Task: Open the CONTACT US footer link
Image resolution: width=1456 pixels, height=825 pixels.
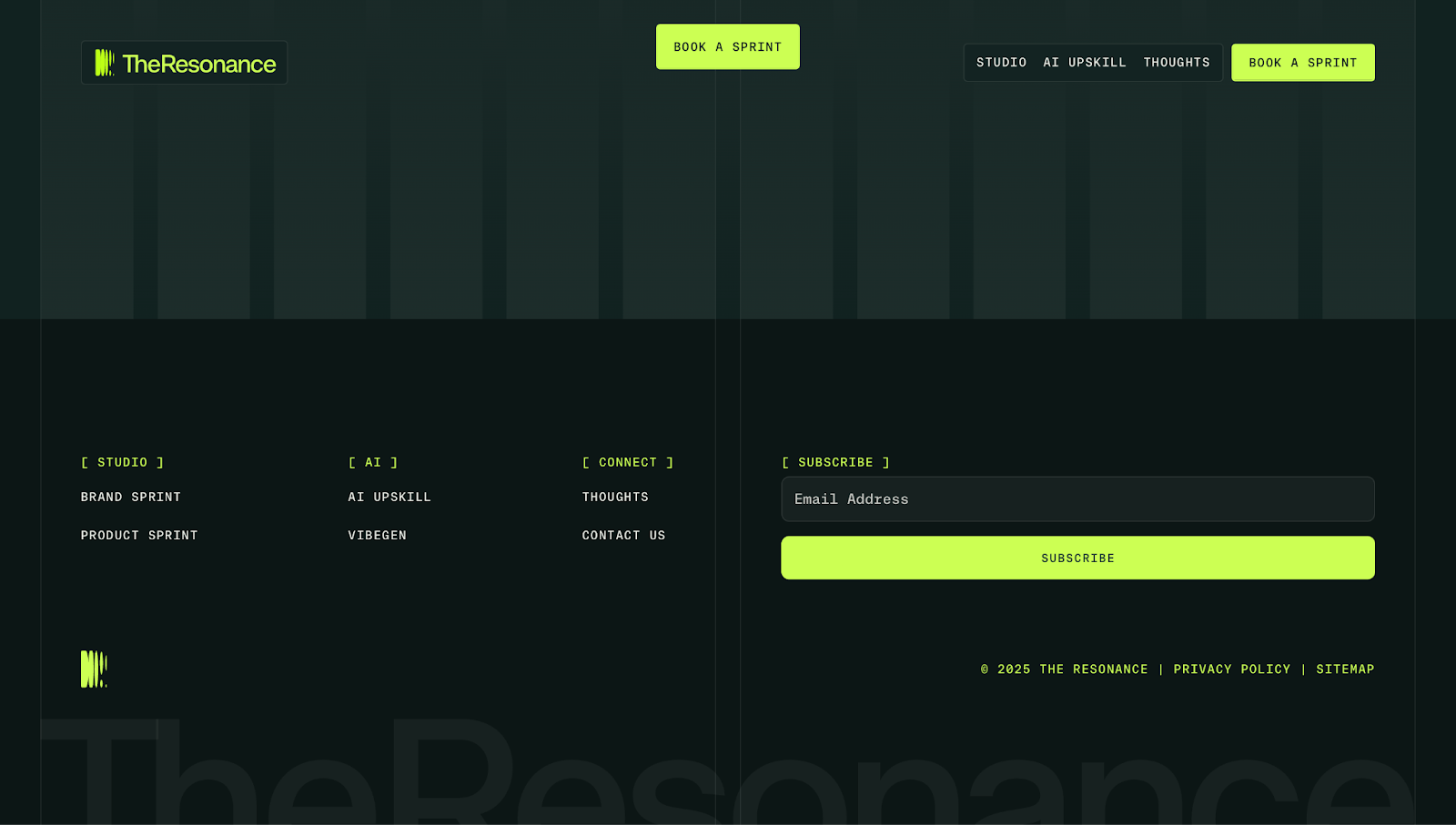Action: (x=622, y=535)
